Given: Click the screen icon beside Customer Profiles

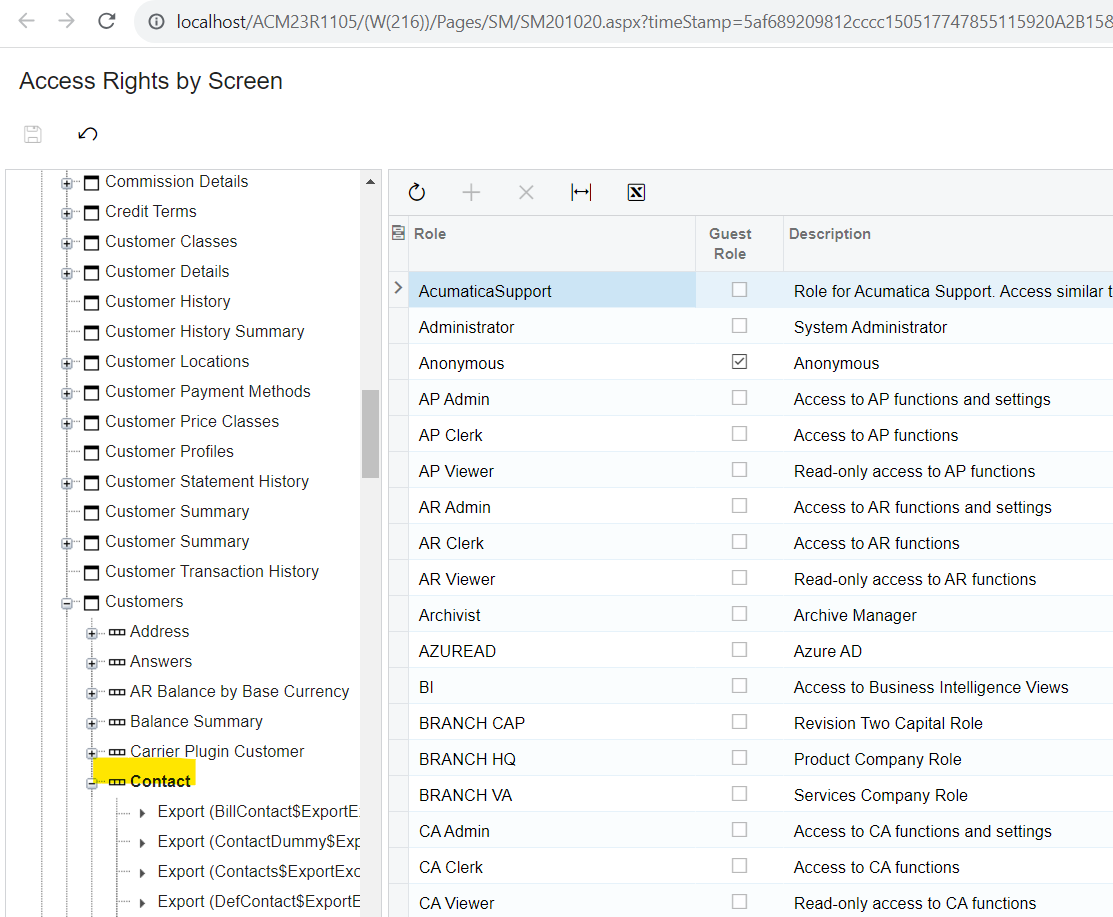Looking at the screenshot, I should click(x=91, y=453).
